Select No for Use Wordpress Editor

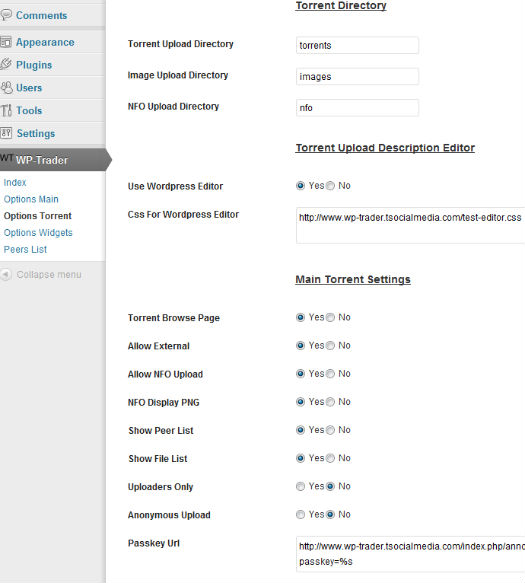coord(330,186)
